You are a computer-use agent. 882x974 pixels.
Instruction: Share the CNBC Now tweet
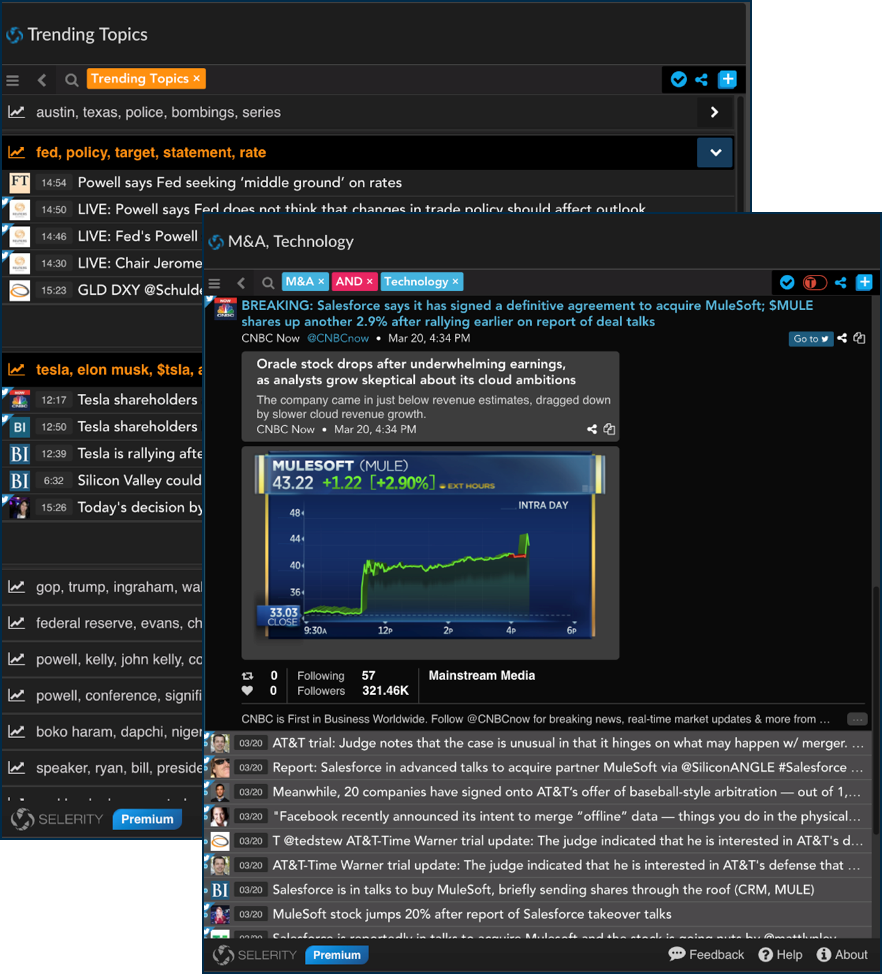pos(842,338)
